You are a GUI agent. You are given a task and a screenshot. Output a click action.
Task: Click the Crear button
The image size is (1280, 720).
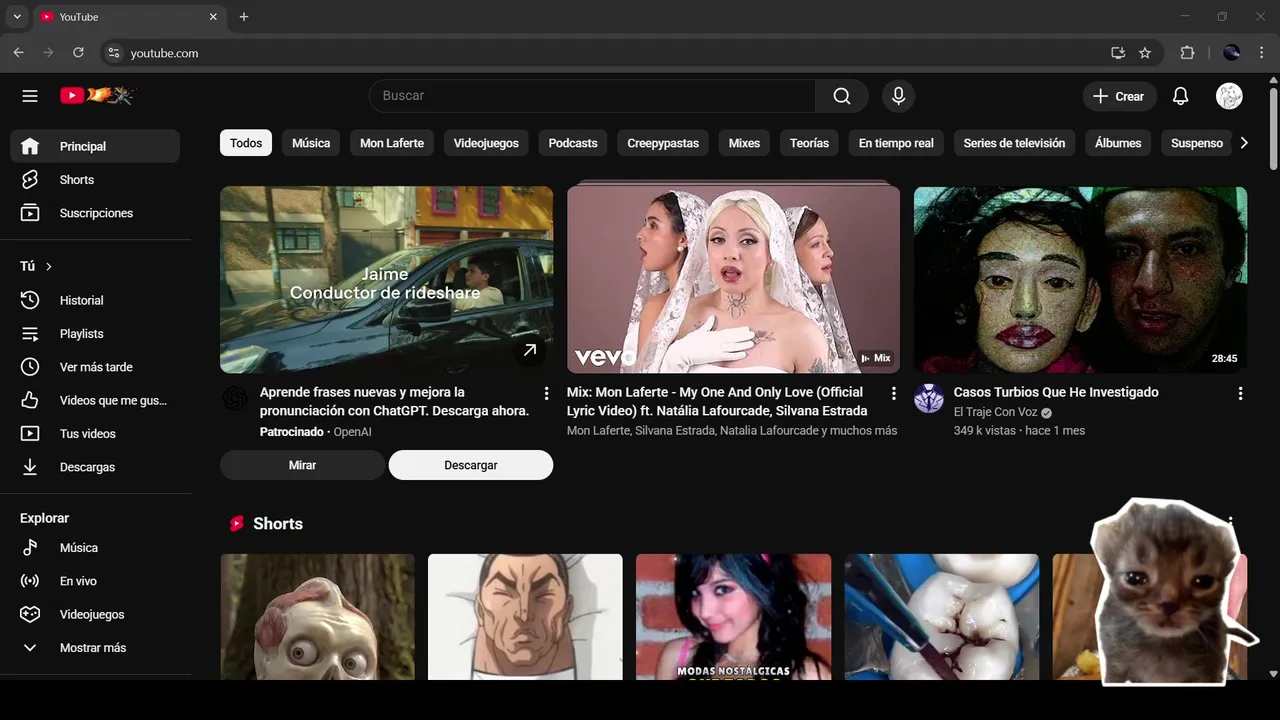pos(1119,96)
